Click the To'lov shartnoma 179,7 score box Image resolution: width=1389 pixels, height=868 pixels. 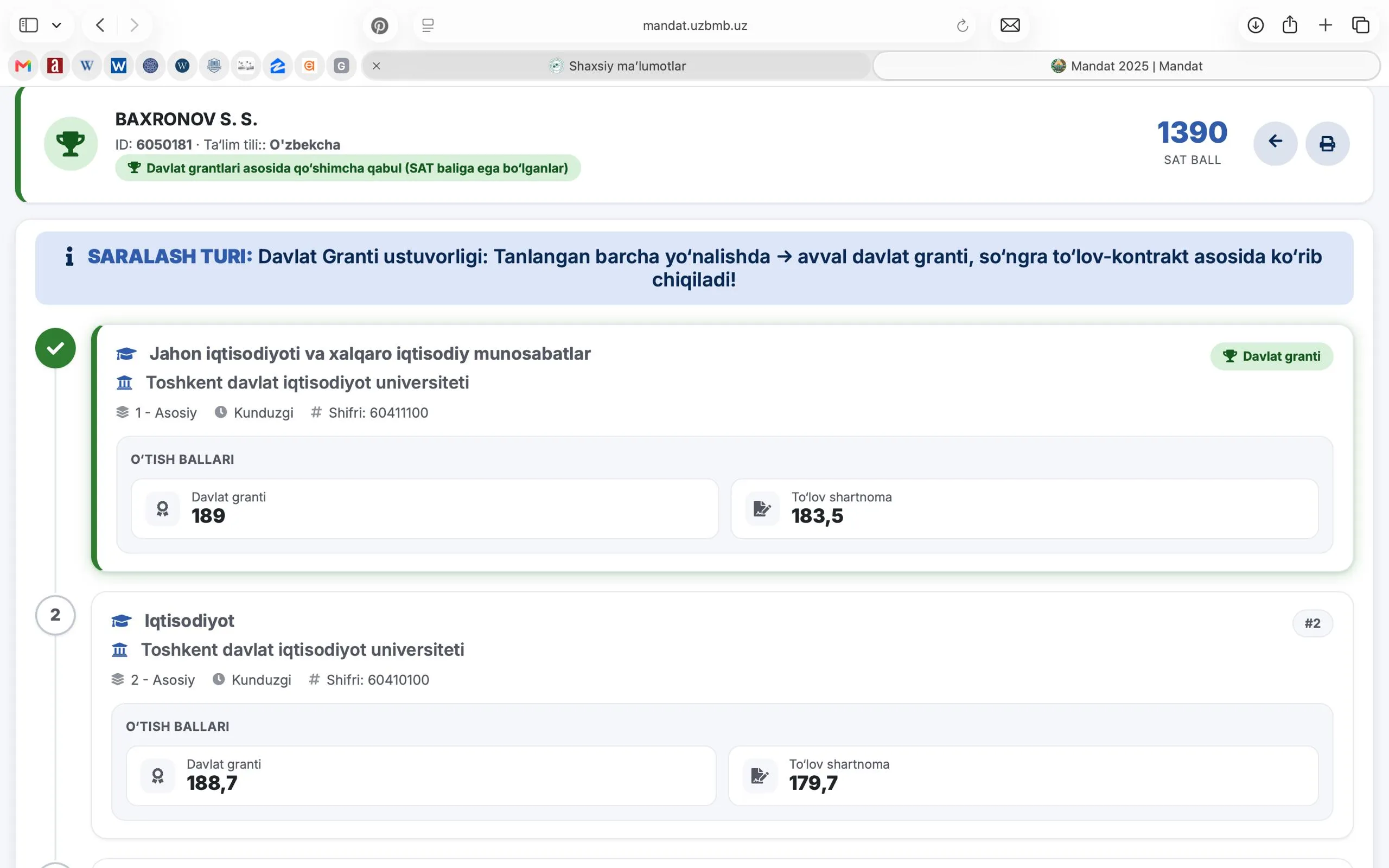tap(1023, 776)
